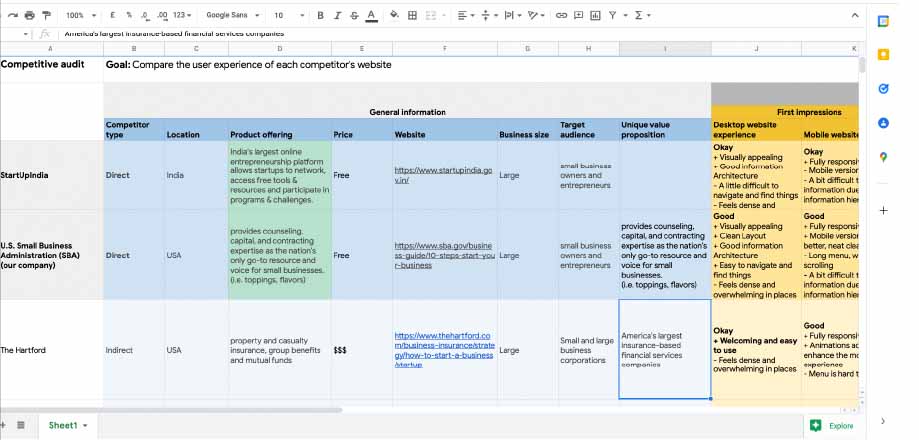Click the Insert chart icon
Screen dimensions: 919x440
(x=595, y=15)
